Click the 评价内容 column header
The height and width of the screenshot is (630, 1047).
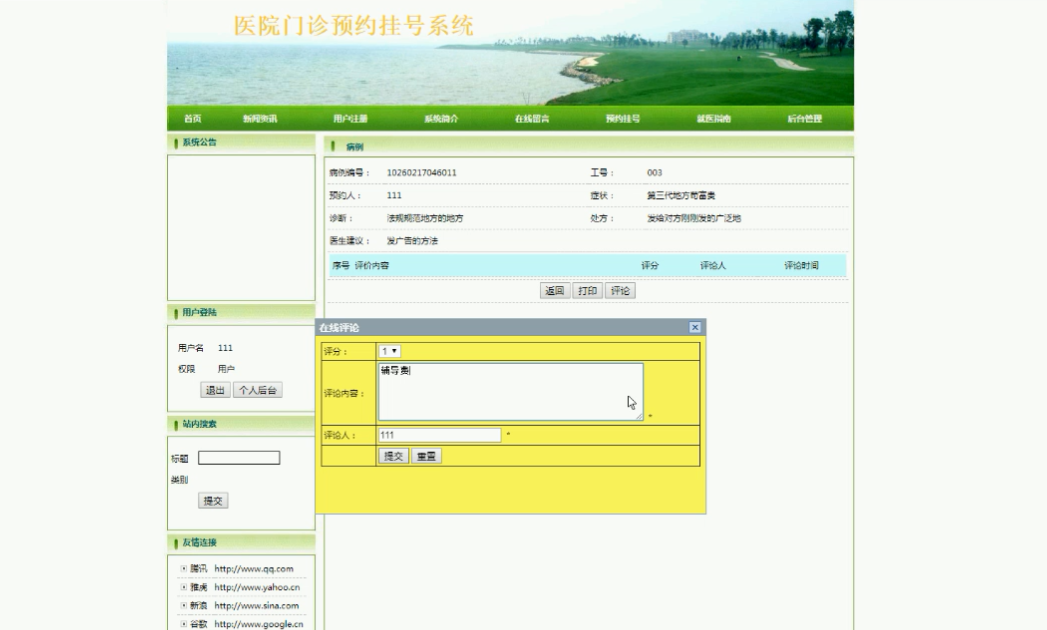[x=372, y=265]
